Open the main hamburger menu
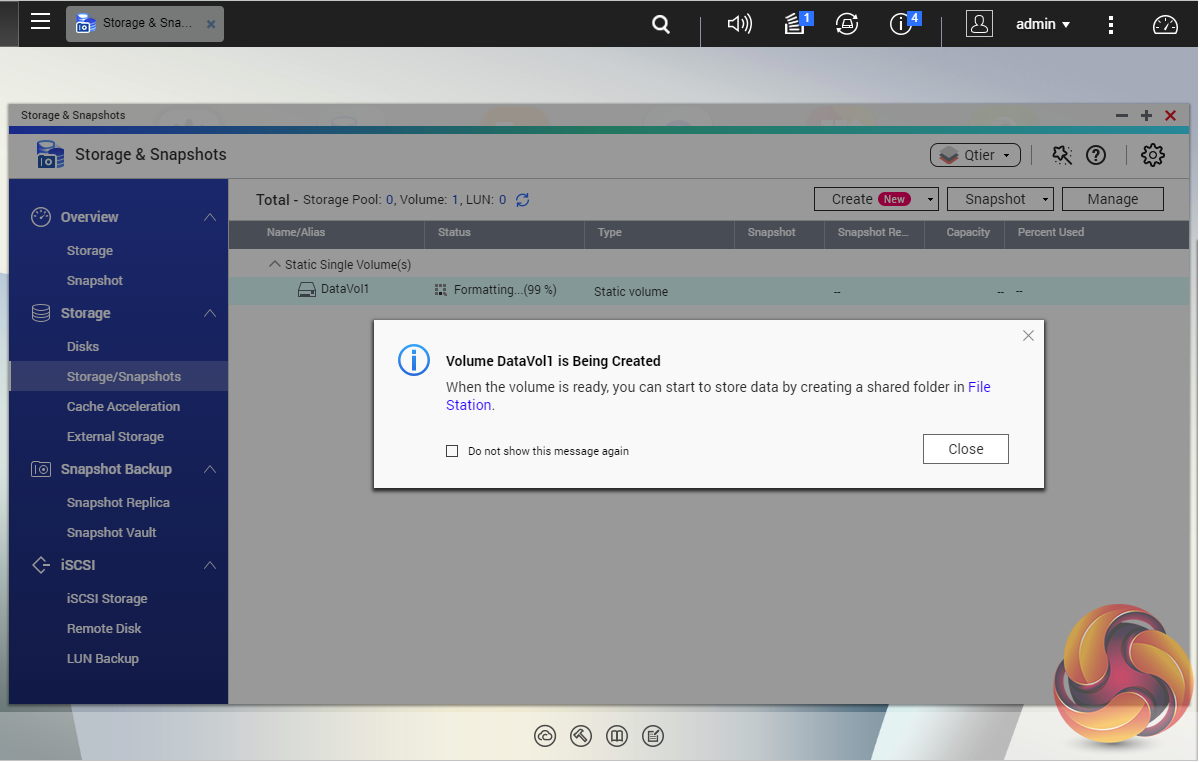Screen dimensions: 1200x762 pos(40,22)
